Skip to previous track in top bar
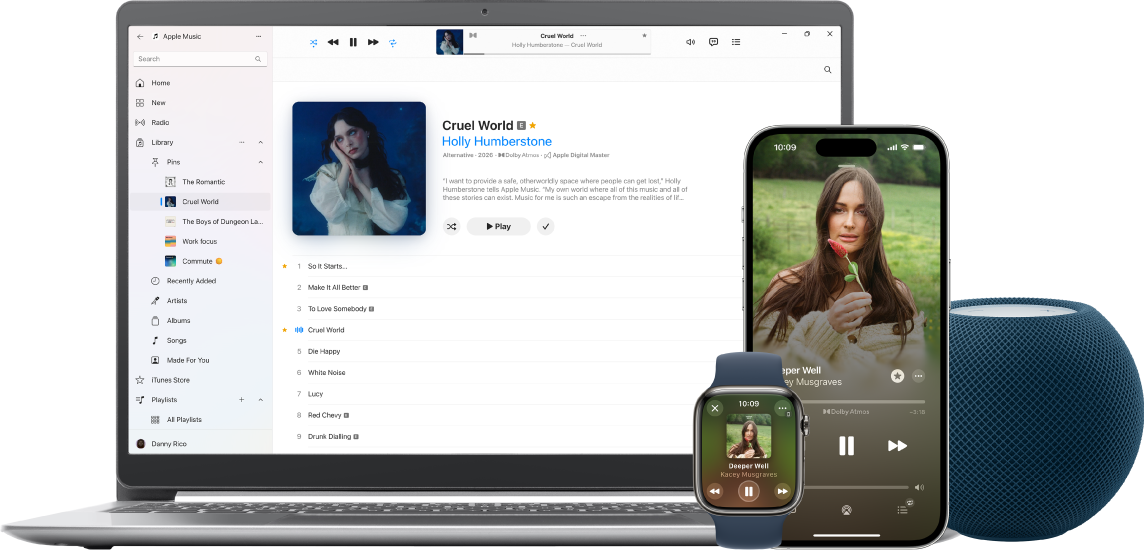1144x552 pixels. point(333,42)
